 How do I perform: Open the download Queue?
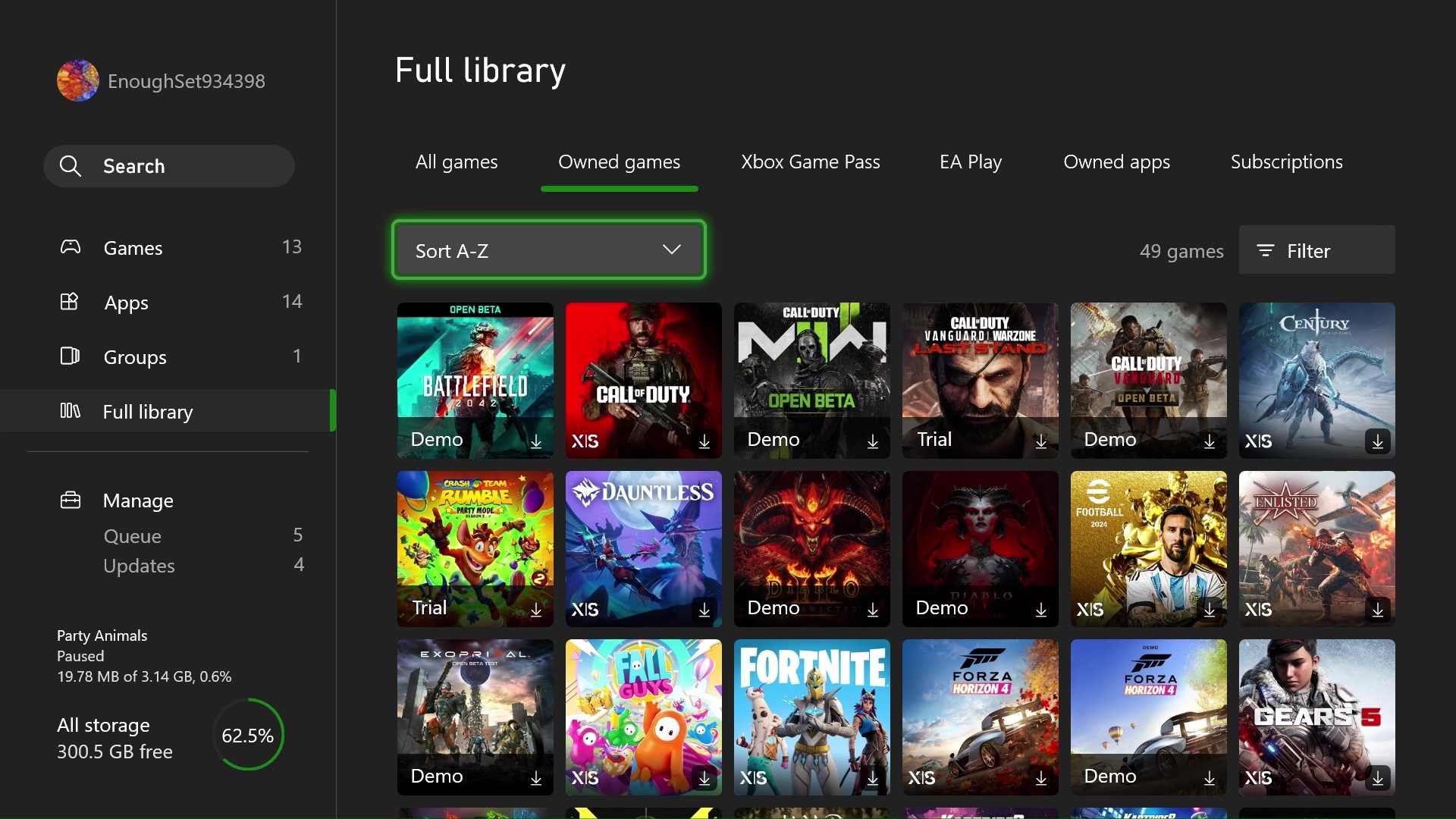(x=203, y=535)
